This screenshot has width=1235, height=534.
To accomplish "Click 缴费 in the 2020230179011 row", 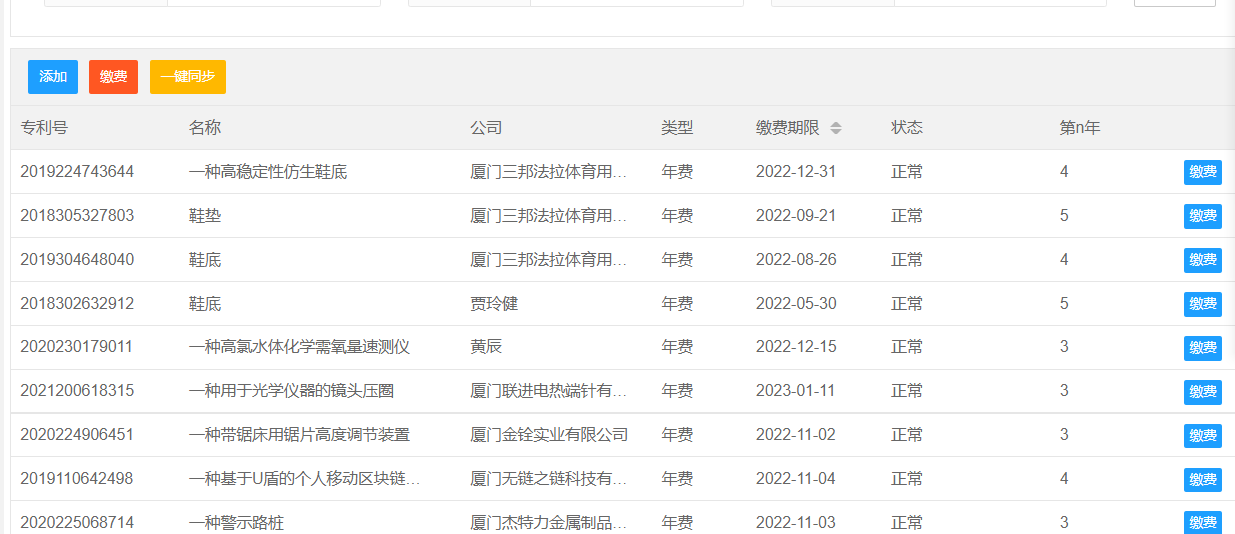I will click(1203, 348).
